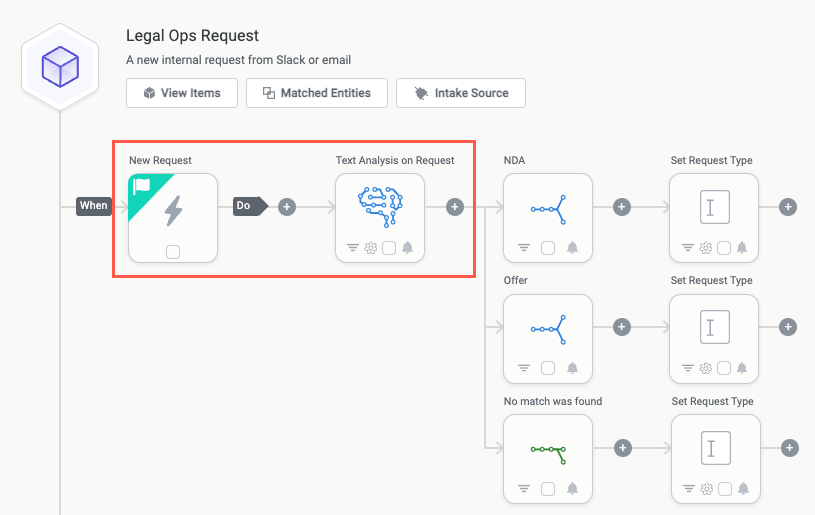
Task: Click the View Items button
Action: coord(181,93)
